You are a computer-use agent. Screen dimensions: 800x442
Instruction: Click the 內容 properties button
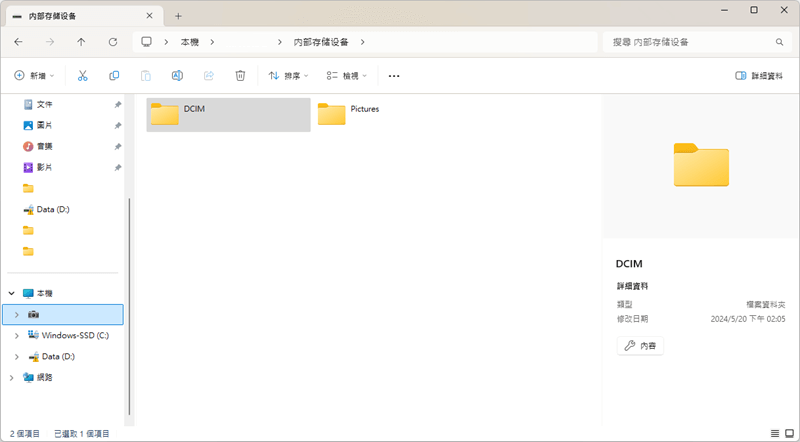[x=640, y=346]
